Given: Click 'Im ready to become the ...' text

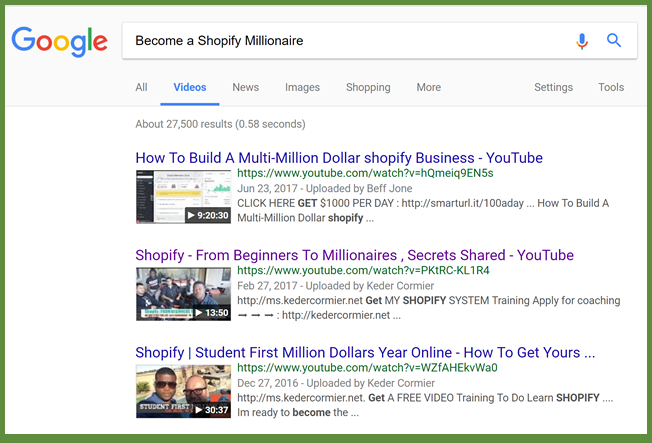Looking at the screenshot, I should (x=298, y=413).
